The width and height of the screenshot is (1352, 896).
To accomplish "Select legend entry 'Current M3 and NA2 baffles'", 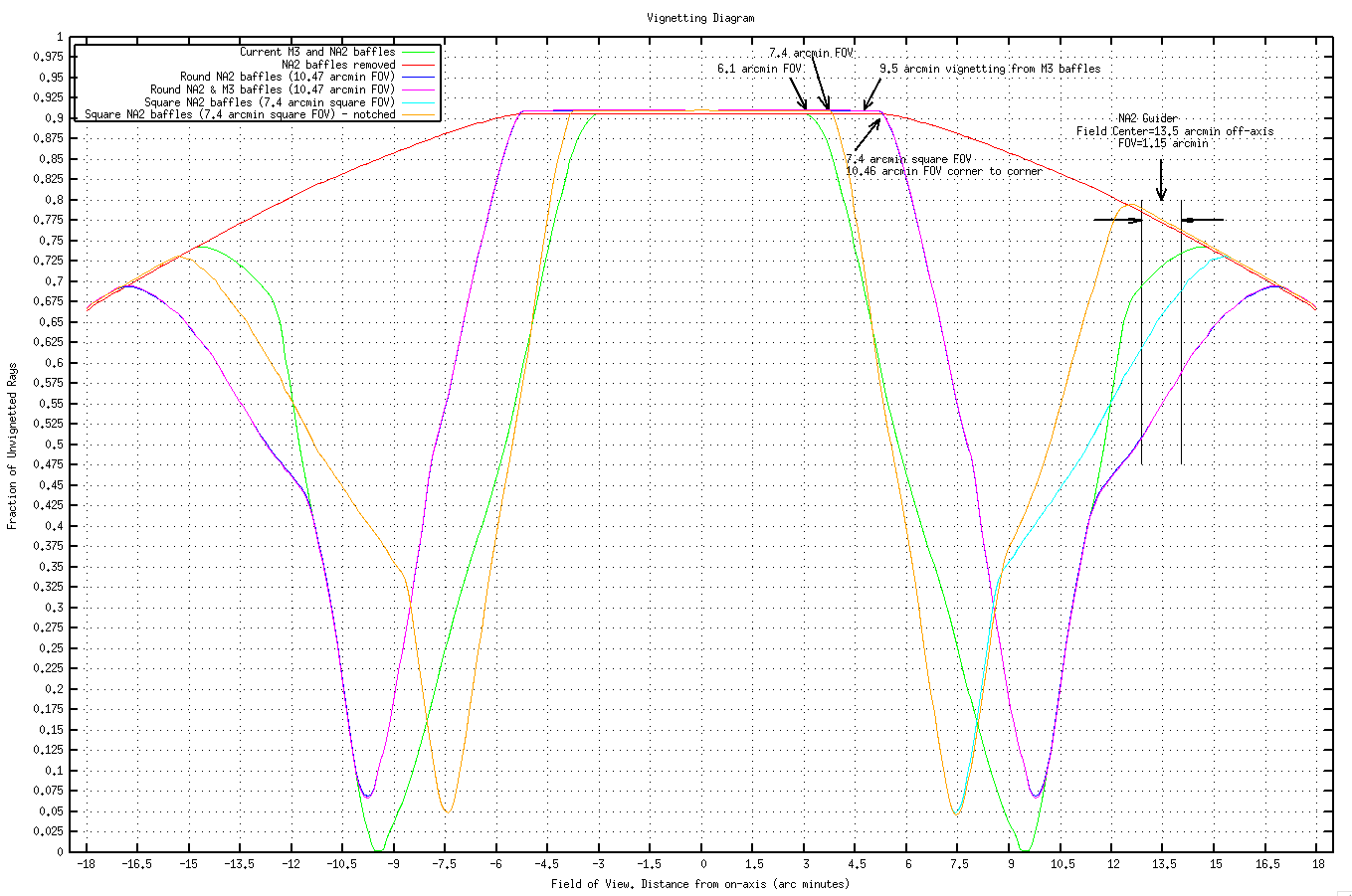I will 317,52.
